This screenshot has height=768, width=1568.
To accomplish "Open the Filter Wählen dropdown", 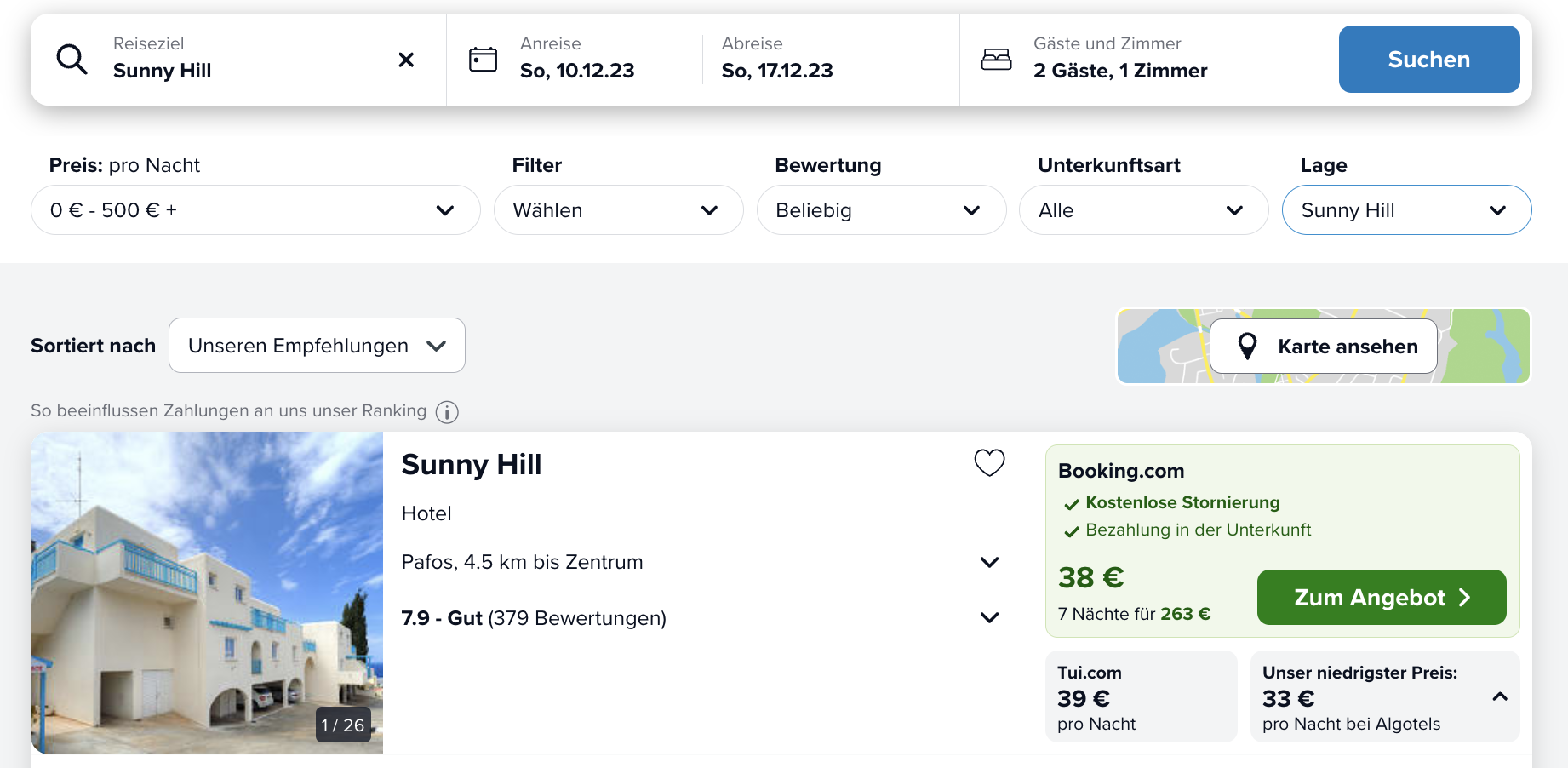I will pos(619,209).
